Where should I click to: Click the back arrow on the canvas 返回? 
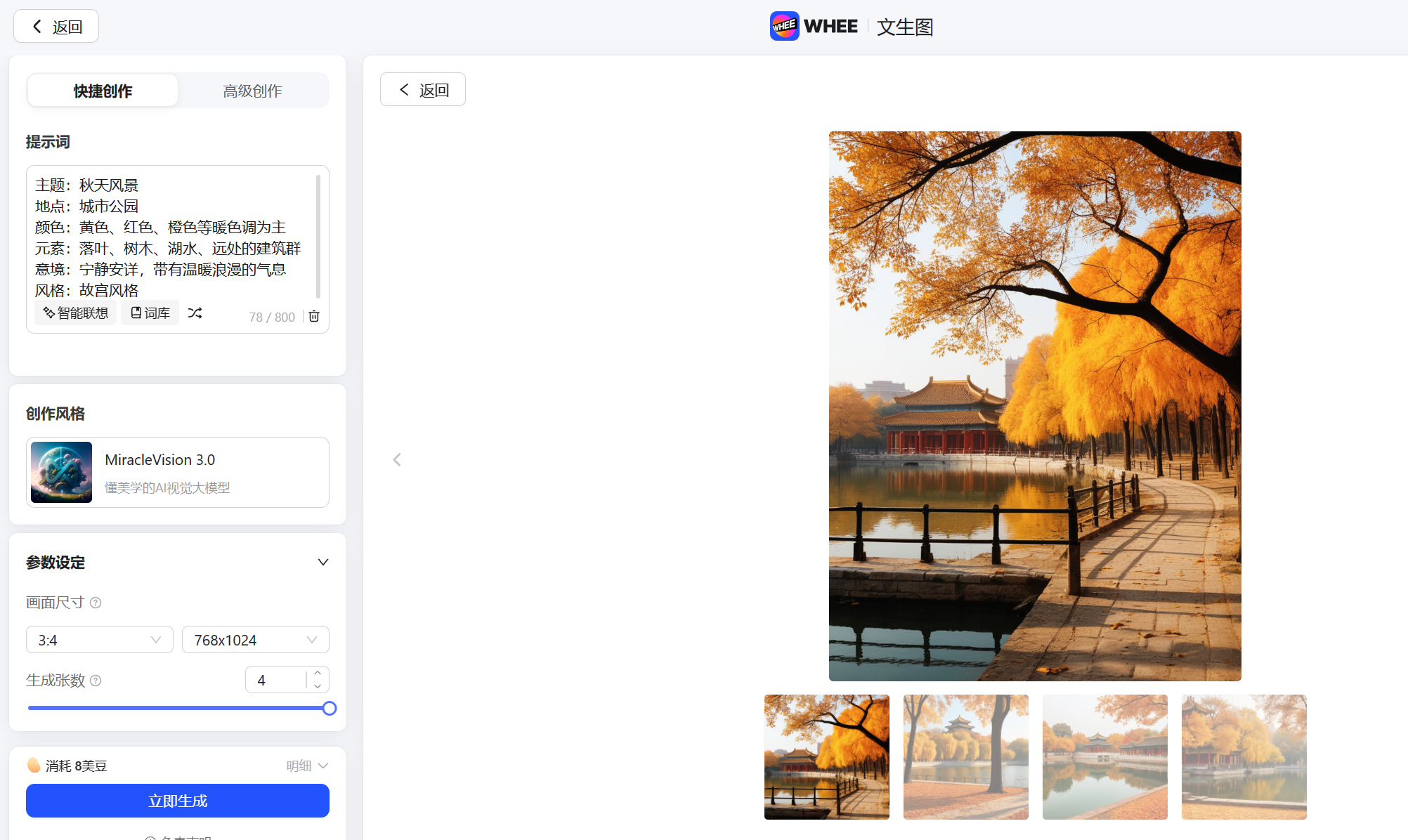tap(422, 89)
